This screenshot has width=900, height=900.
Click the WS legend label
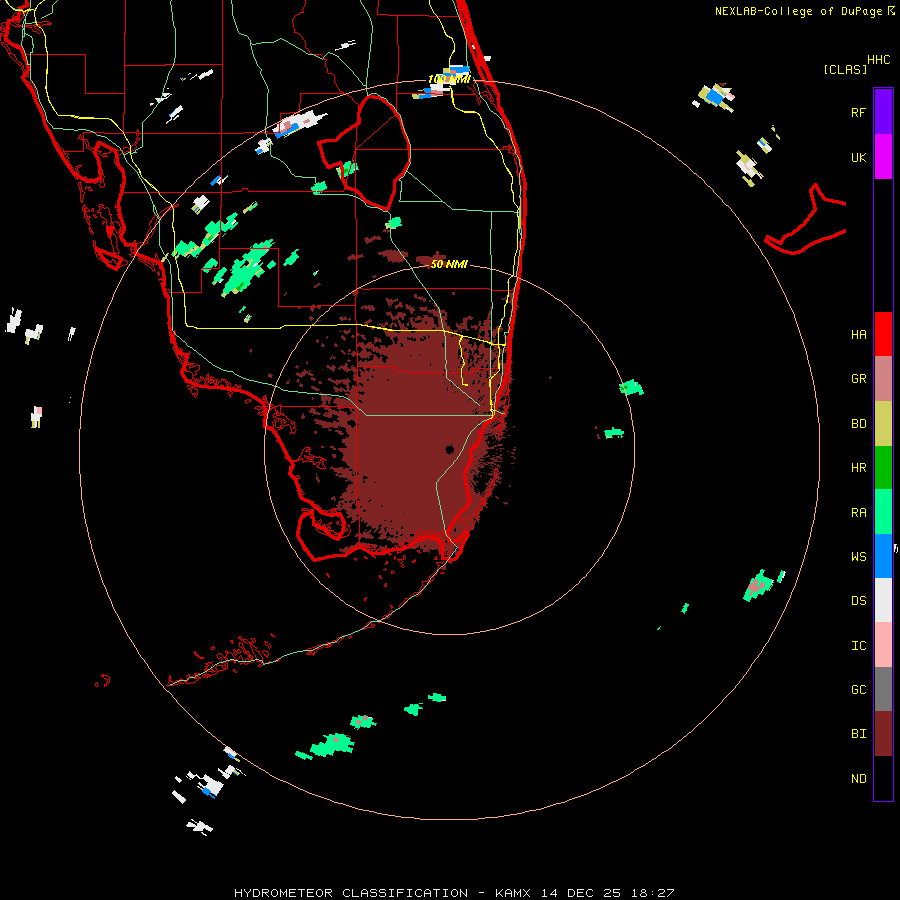click(858, 556)
